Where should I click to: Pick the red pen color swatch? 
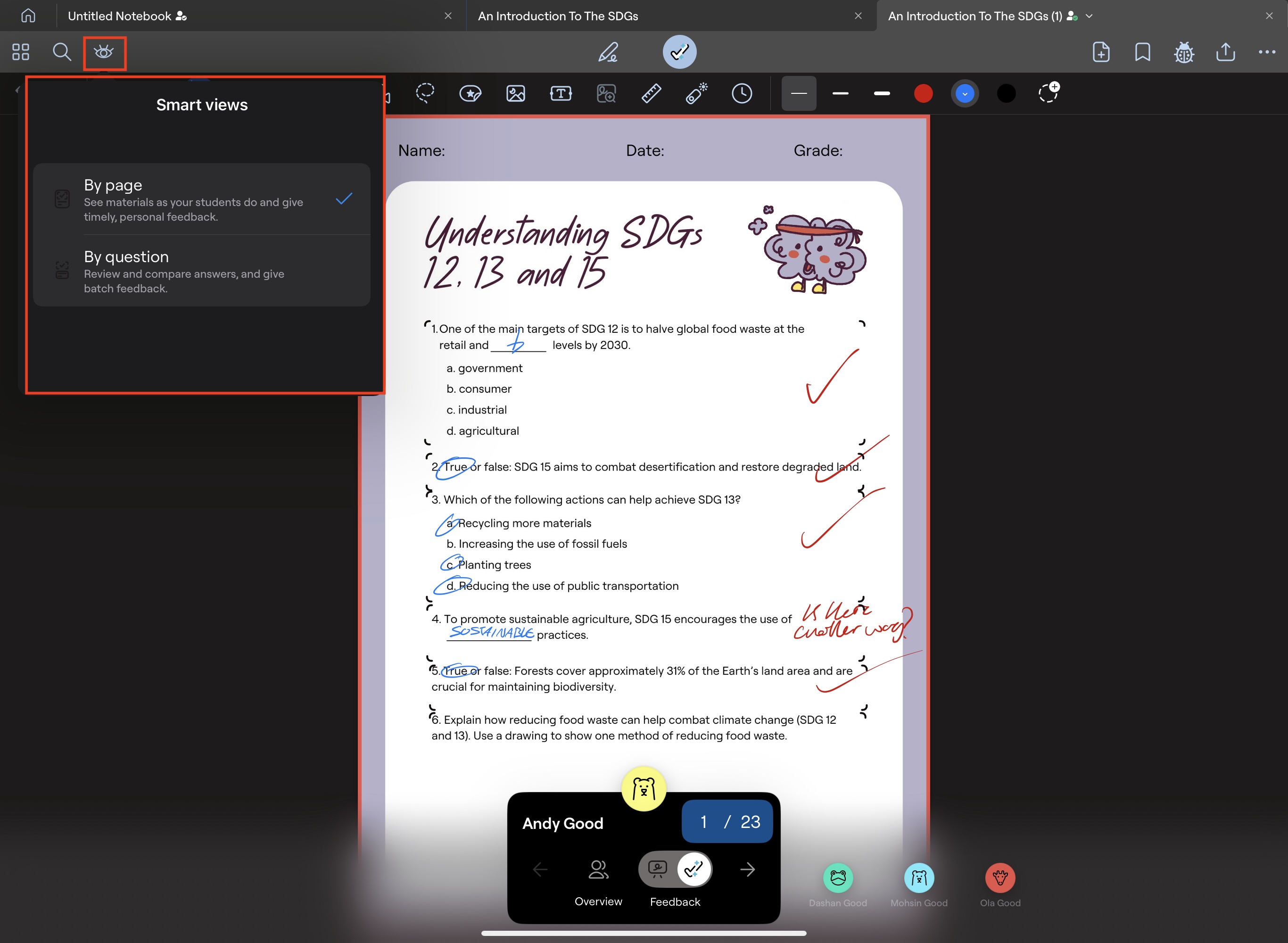click(923, 93)
